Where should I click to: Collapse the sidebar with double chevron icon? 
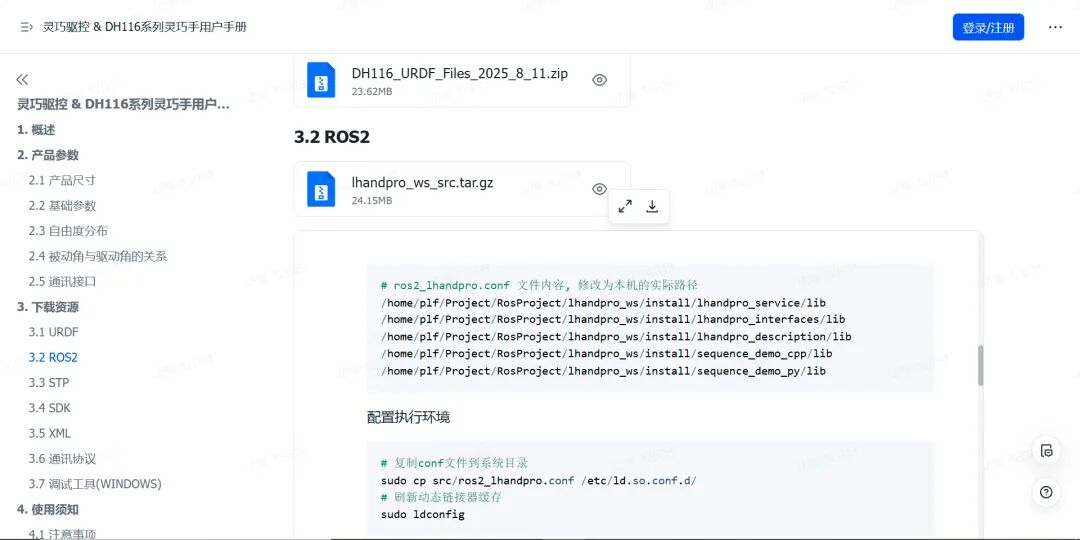[x=22, y=80]
